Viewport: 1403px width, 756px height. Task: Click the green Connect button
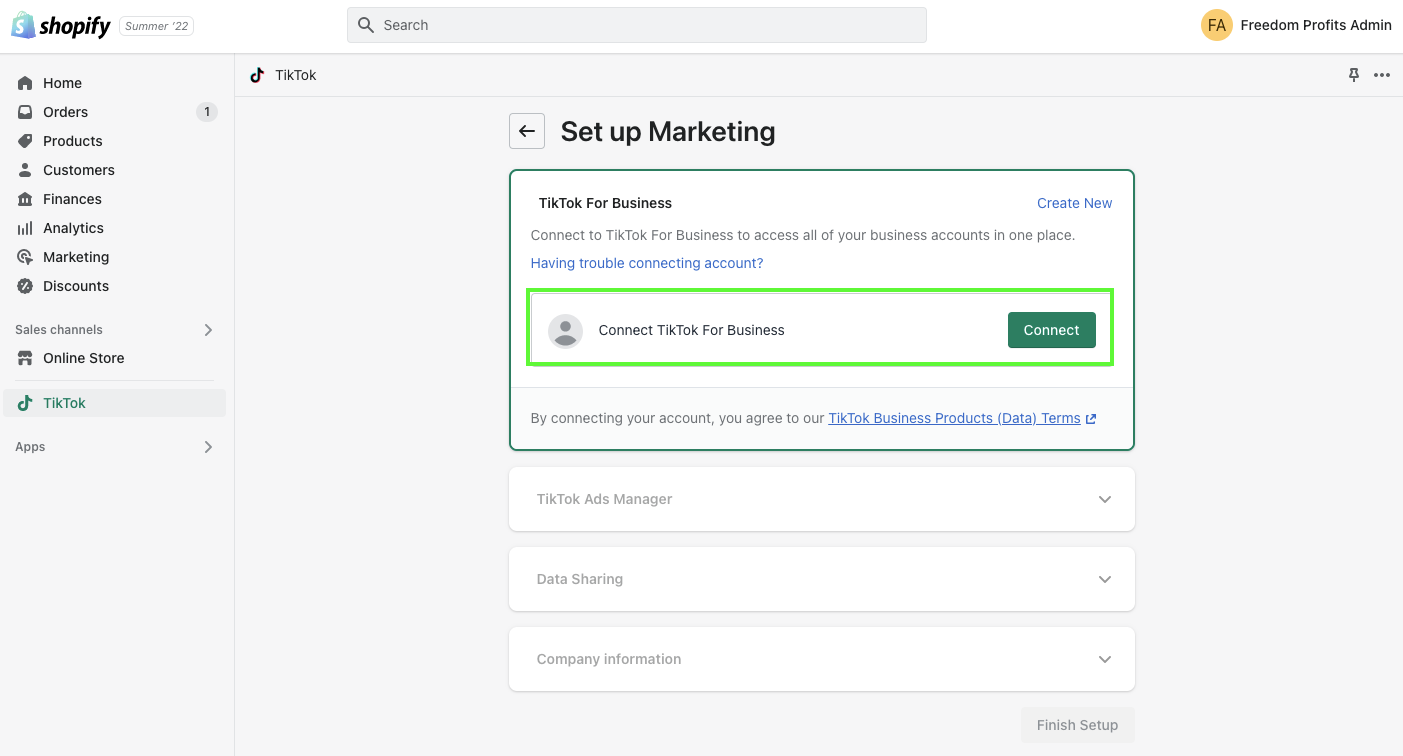(1051, 330)
